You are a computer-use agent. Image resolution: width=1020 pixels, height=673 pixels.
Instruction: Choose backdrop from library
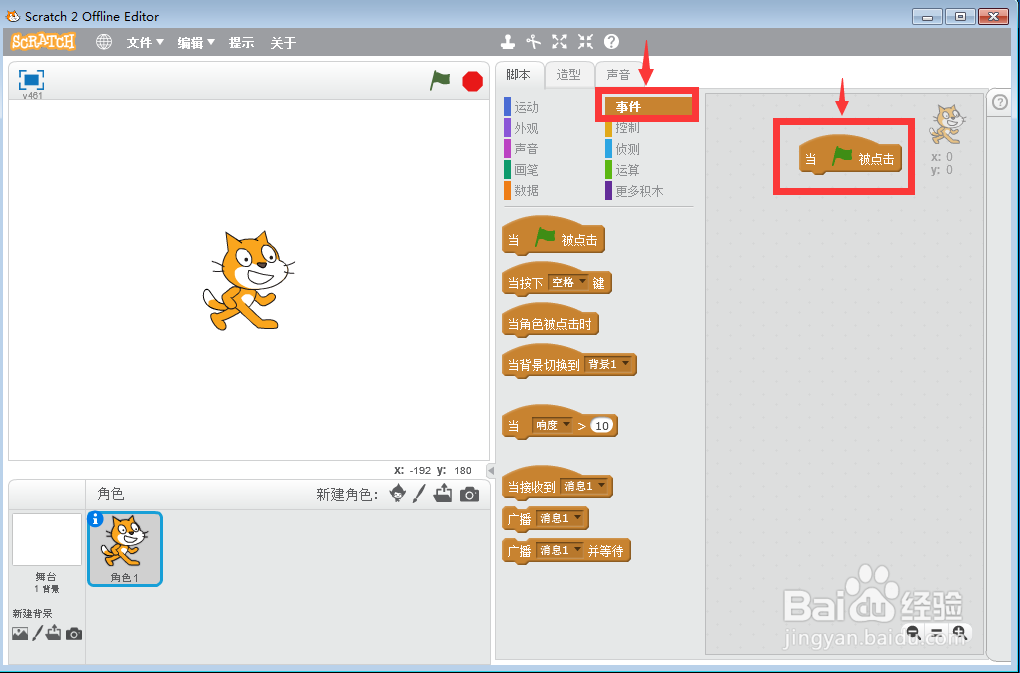tap(20, 633)
